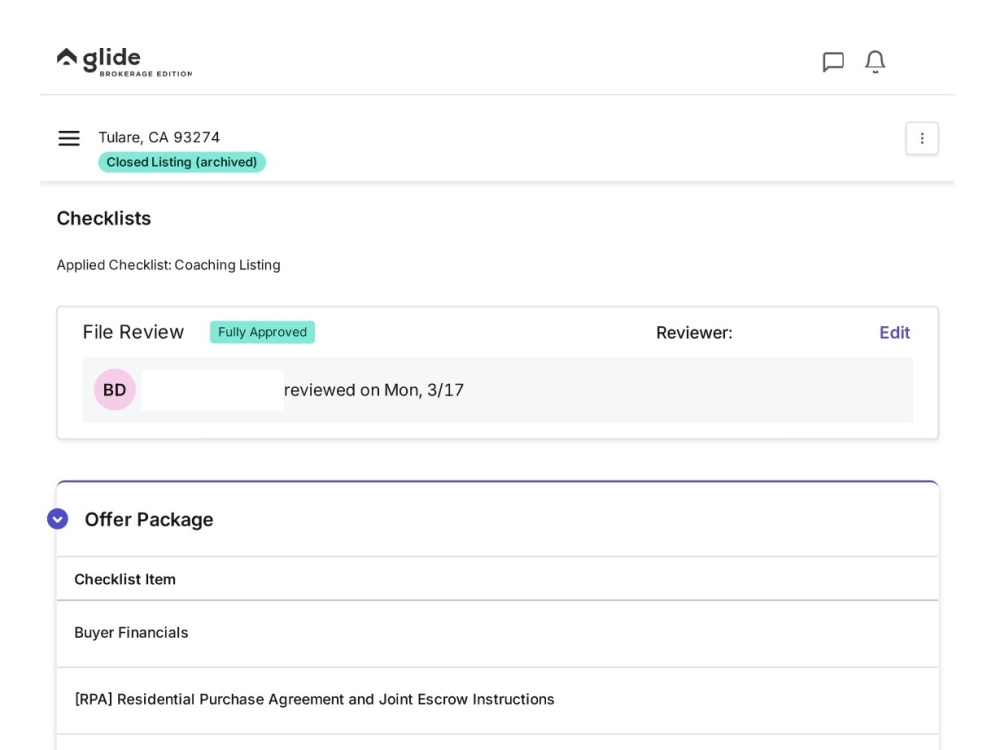Open the RPA Residential Purchase Agreement item
The width and height of the screenshot is (1000, 750).
coord(497,700)
